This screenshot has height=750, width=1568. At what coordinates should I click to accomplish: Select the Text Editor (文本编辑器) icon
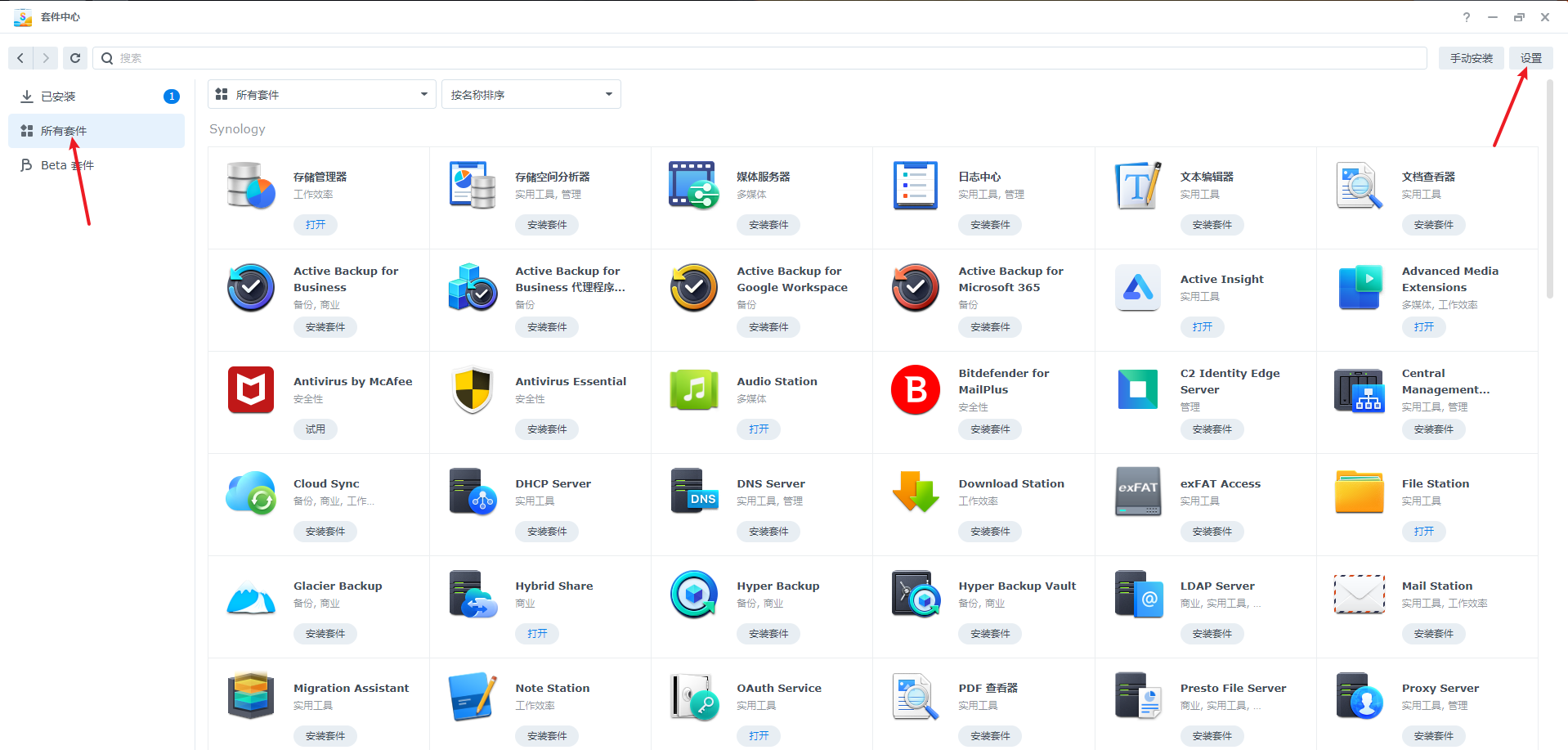pyautogui.click(x=1137, y=185)
